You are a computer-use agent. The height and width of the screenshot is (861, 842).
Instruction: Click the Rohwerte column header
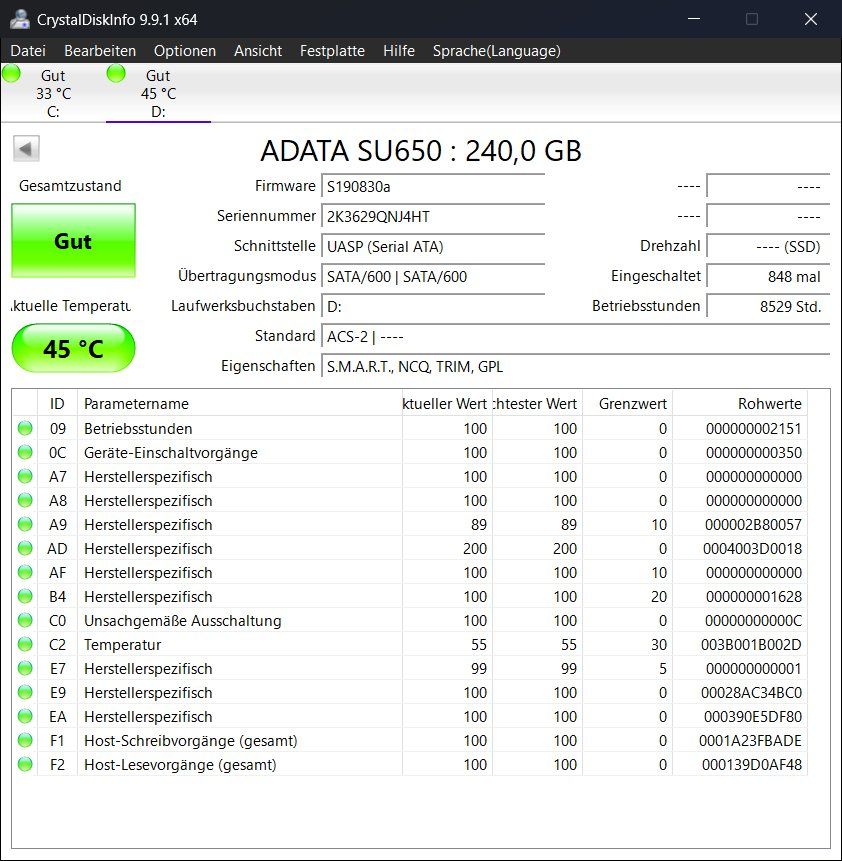[x=739, y=404]
